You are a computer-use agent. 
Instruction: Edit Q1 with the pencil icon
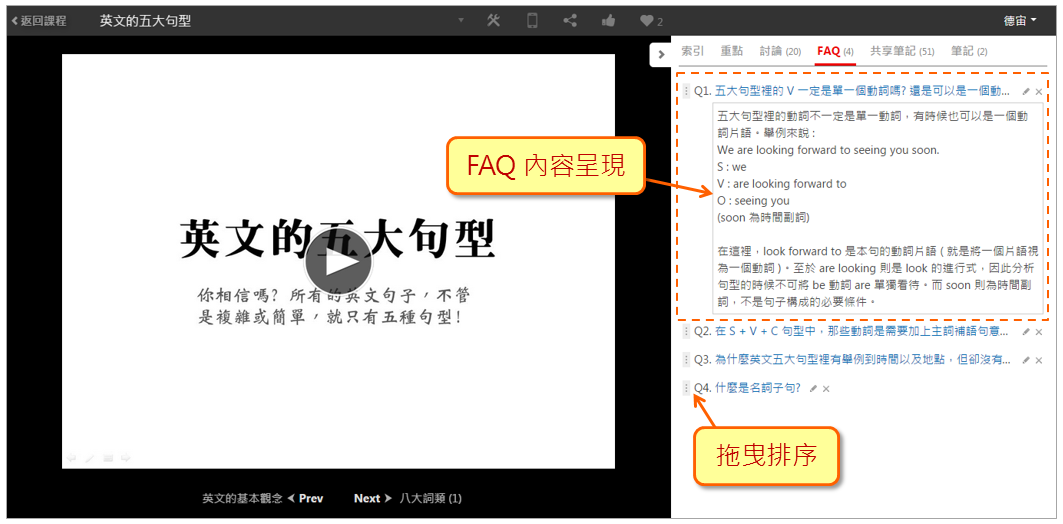point(1025,91)
